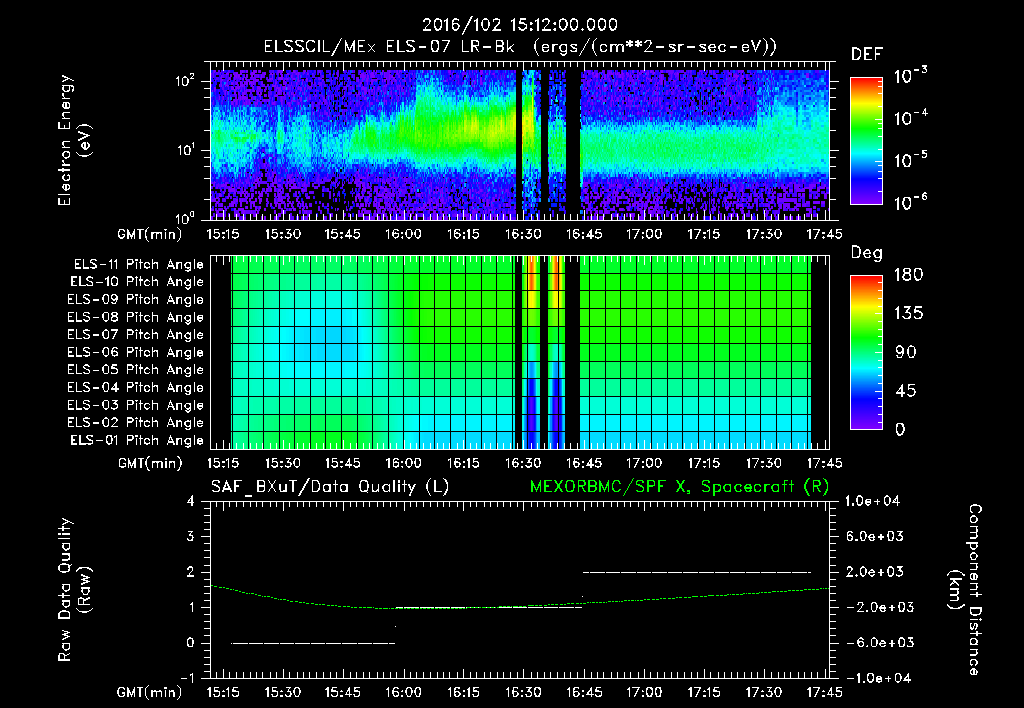Select ELS-07 Pitch Angle row label
This screenshot has height=708, width=1024.
pos(136,334)
